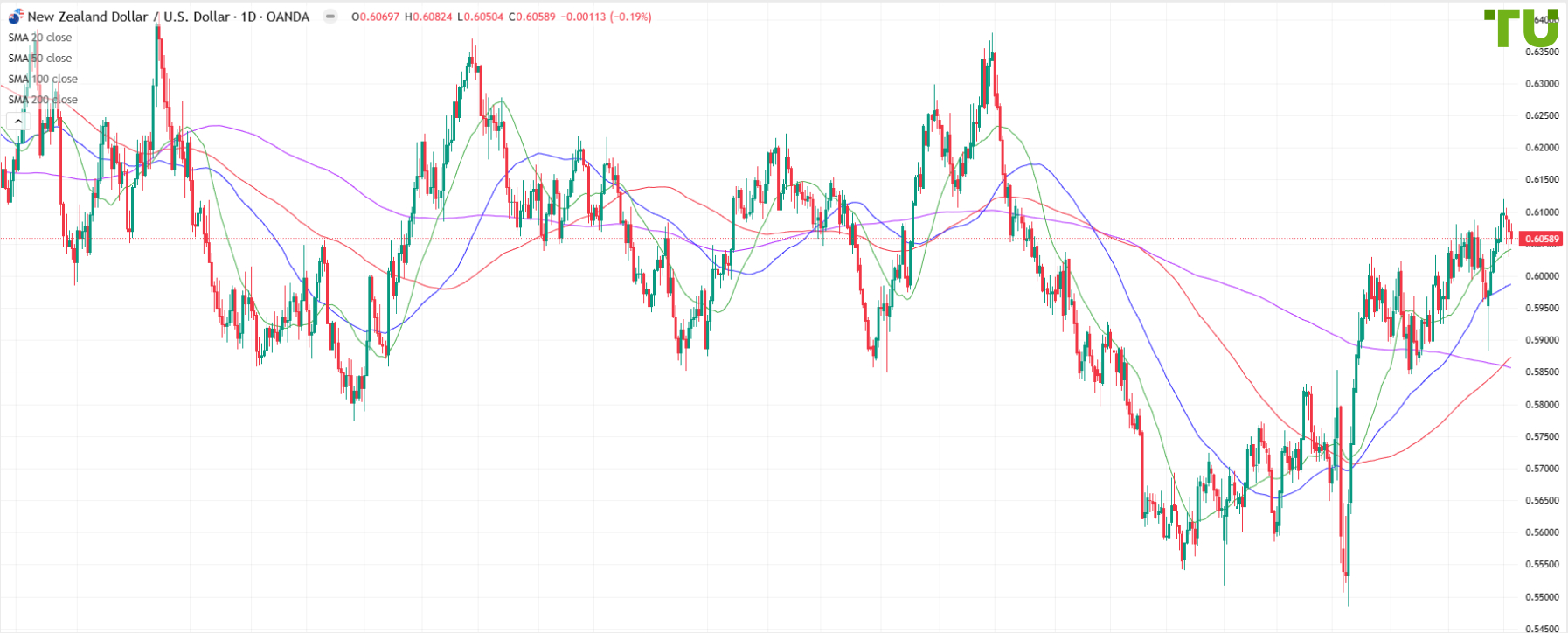Click the open price value O0.60697
1568x633 pixels.
(x=375, y=17)
